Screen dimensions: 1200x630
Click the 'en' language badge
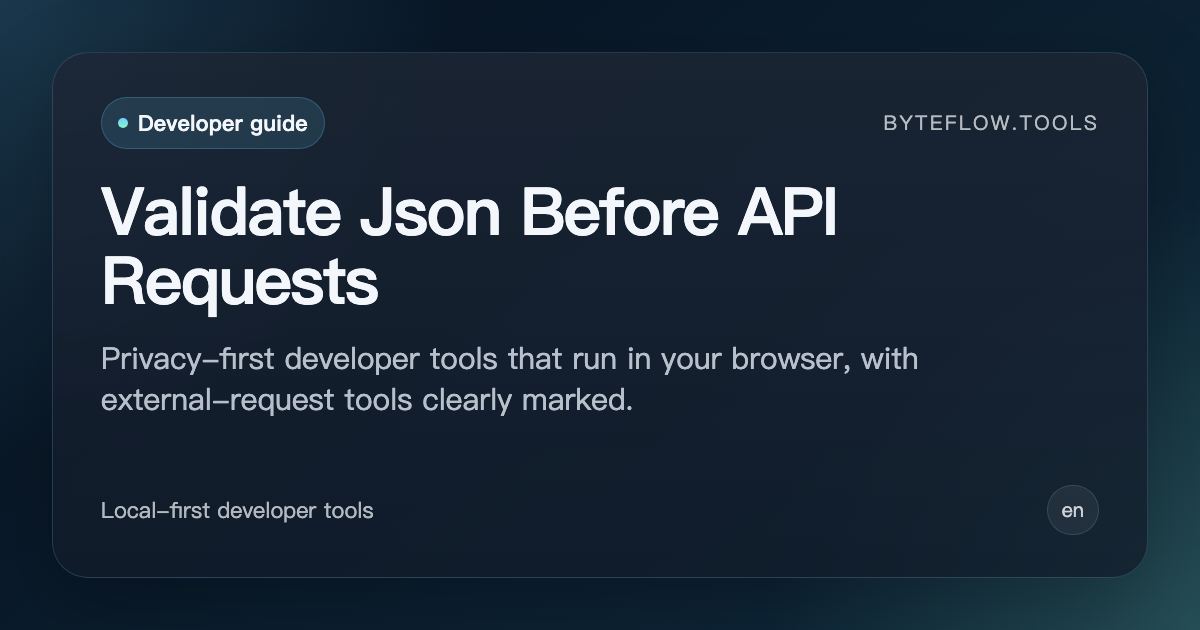pos(1073,510)
